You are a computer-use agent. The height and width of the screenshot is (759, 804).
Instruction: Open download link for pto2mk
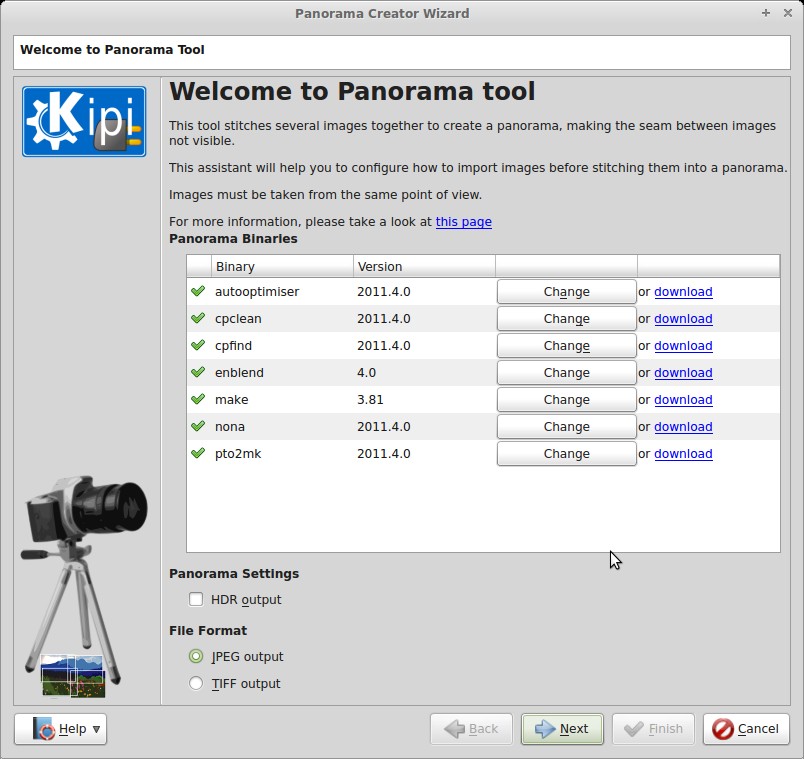click(x=683, y=454)
